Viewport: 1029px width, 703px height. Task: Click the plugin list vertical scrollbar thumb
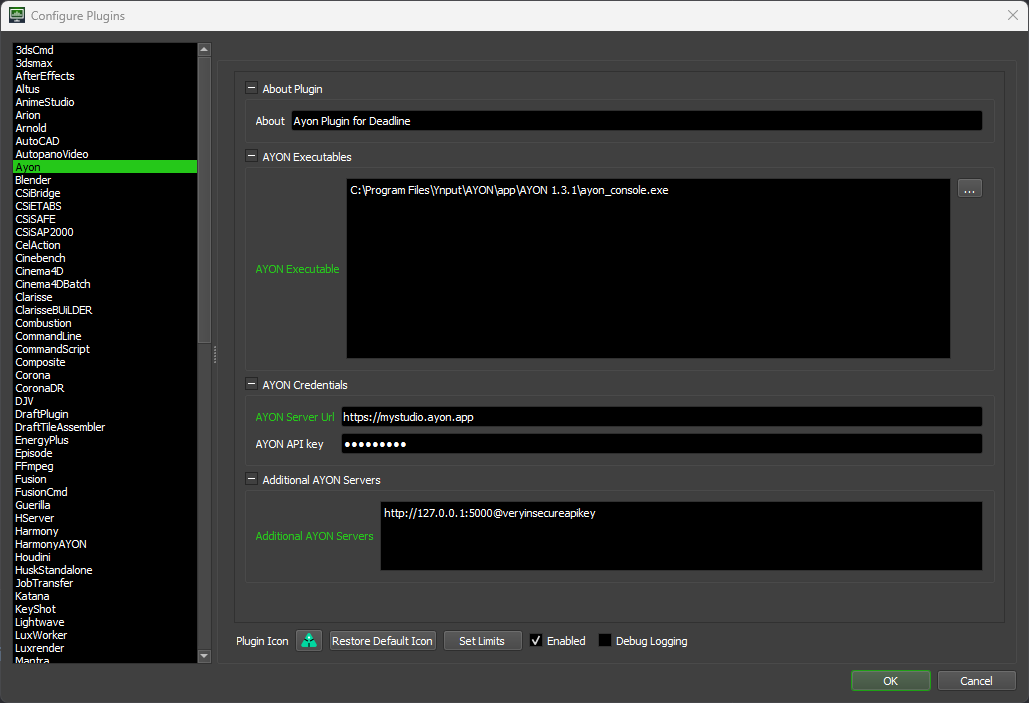204,200
